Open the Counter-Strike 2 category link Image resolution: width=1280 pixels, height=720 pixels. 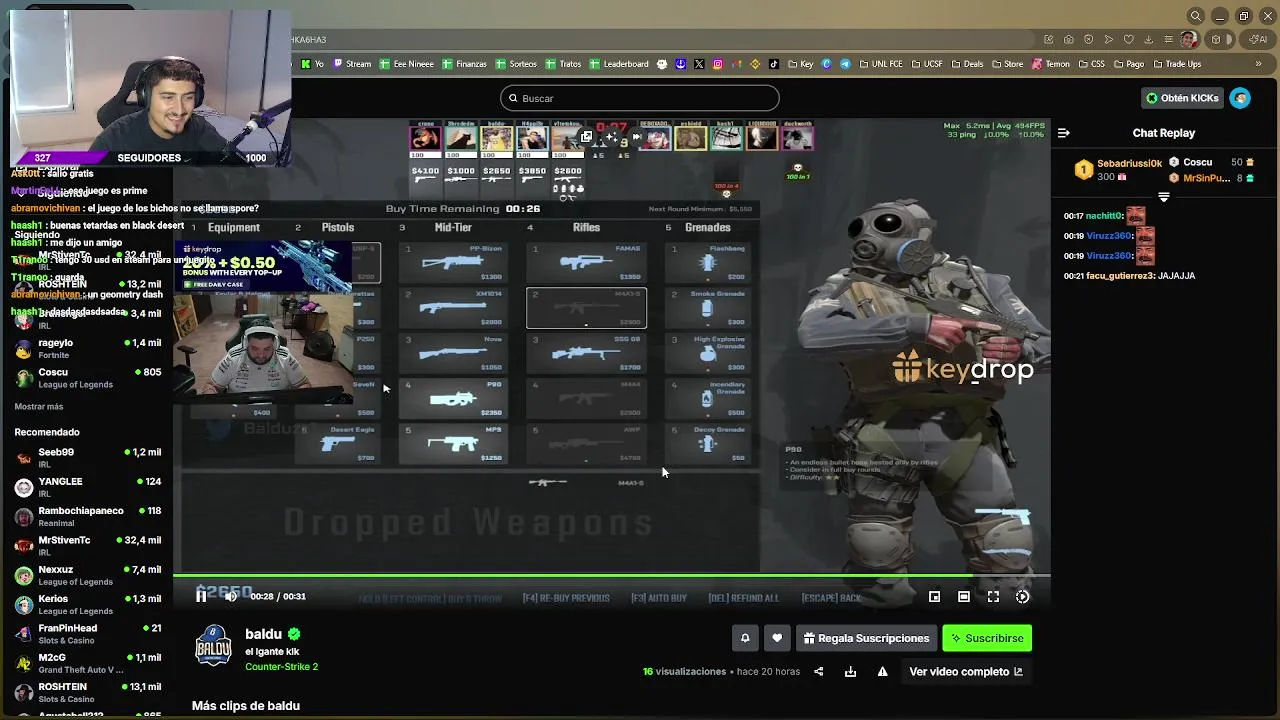pyautogui.click(x=281, y=667)
